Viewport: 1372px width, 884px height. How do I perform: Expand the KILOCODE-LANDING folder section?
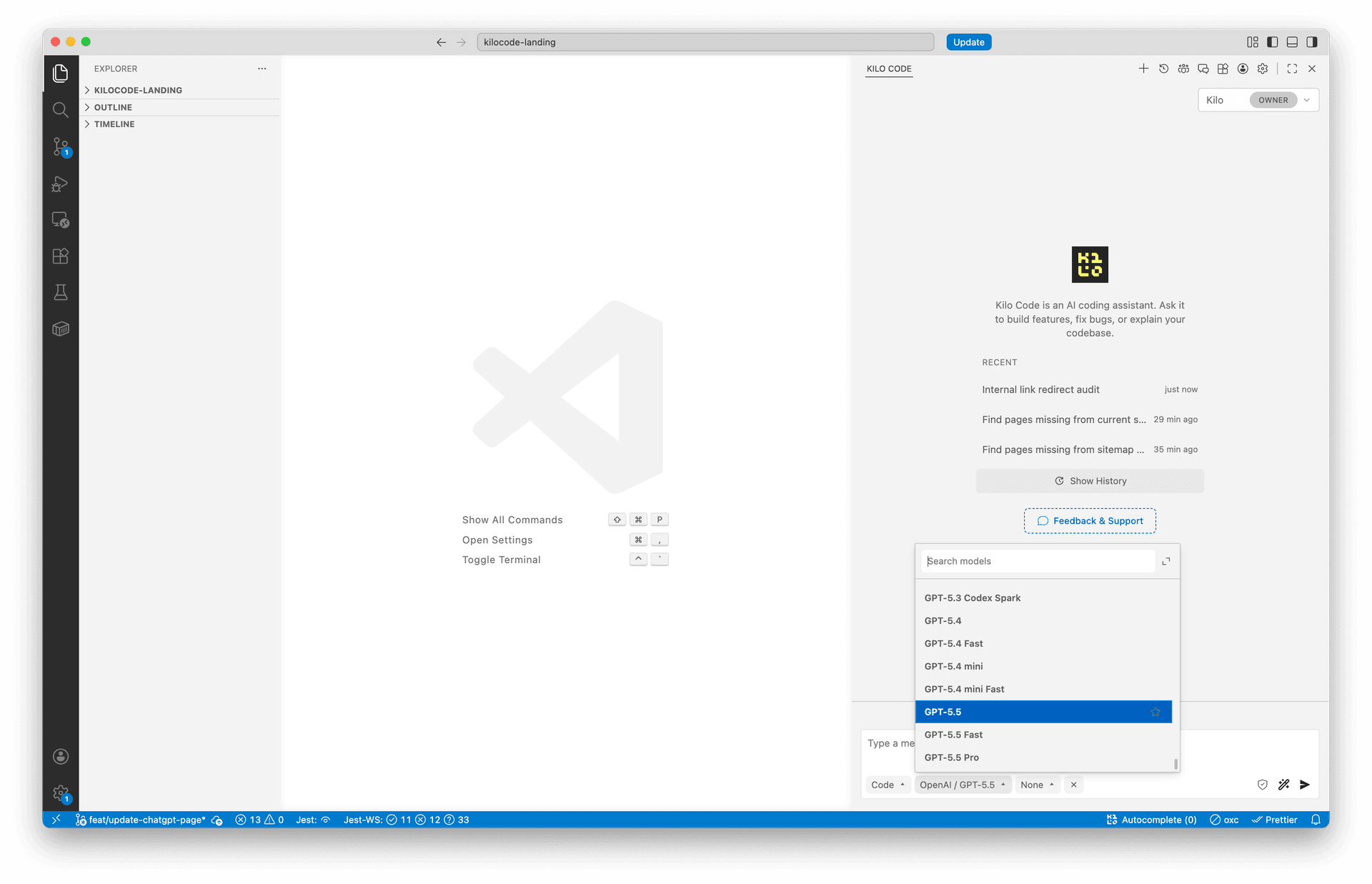point(180,90)
